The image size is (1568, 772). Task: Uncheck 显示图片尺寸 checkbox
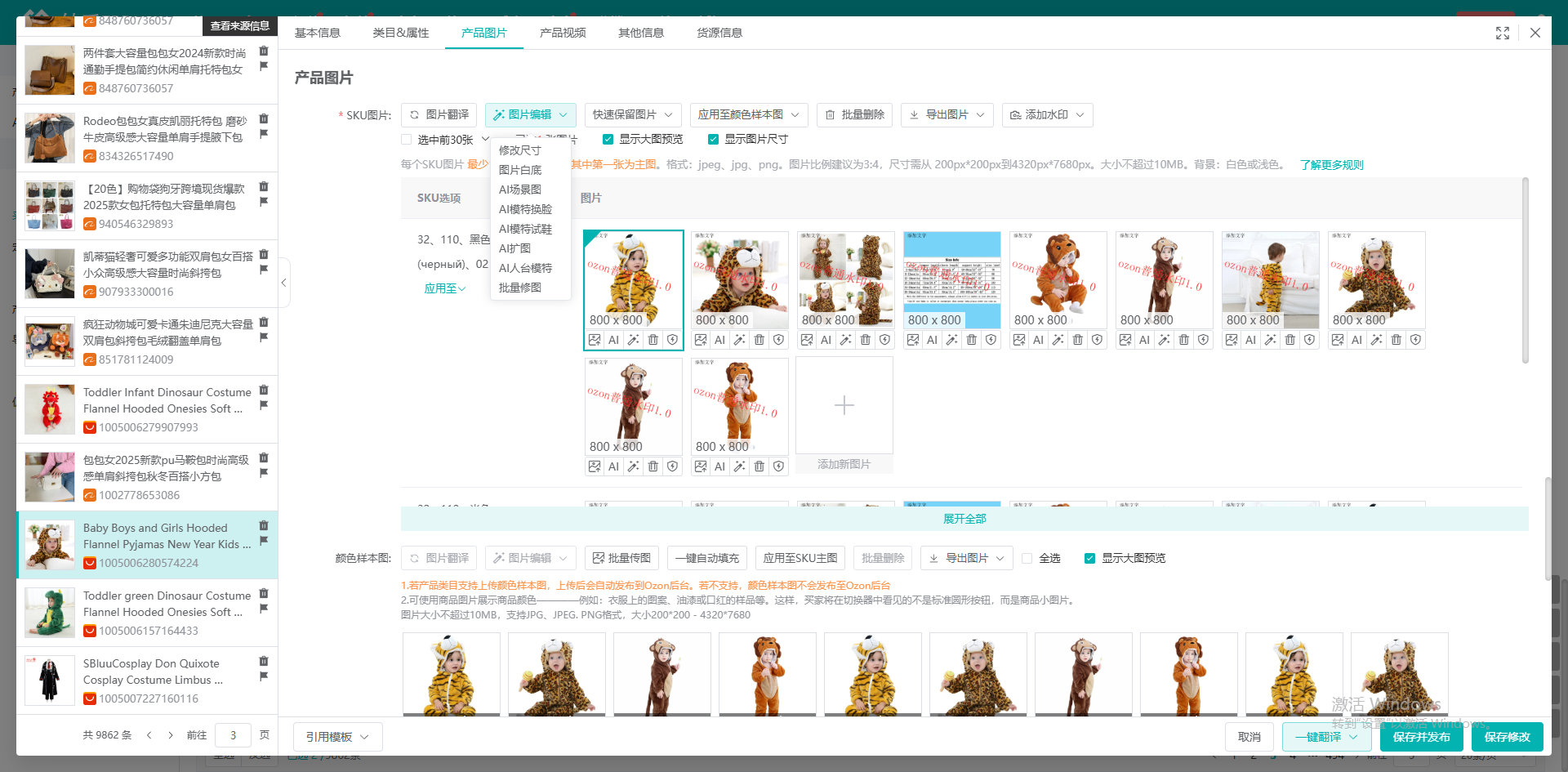point(713,140)
